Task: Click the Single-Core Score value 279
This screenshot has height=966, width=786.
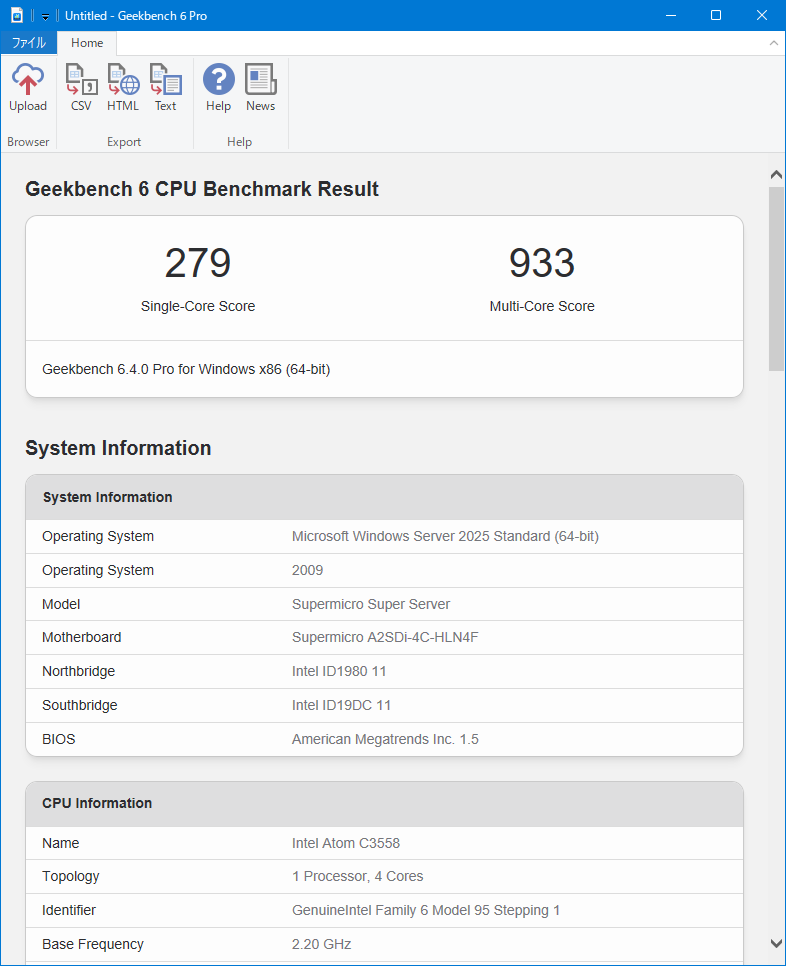Action: pyautogui.click(x=198, y=263)
